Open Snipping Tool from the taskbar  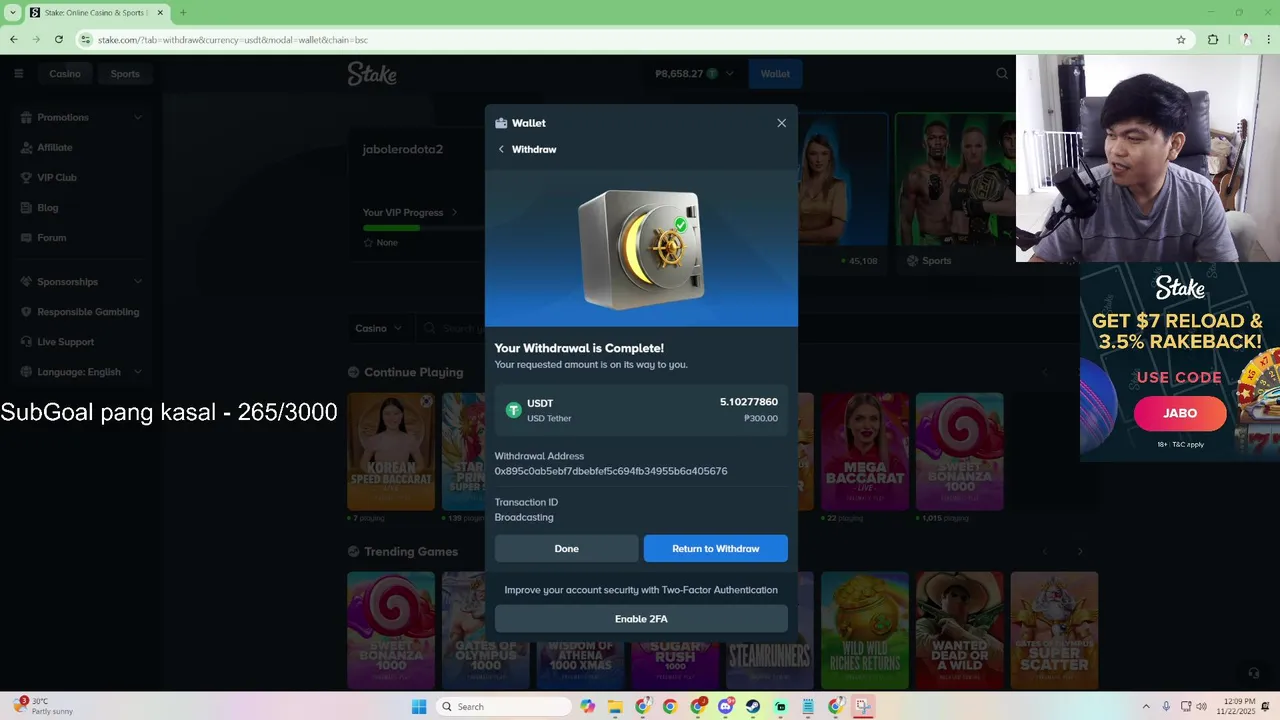click(863, 707)
